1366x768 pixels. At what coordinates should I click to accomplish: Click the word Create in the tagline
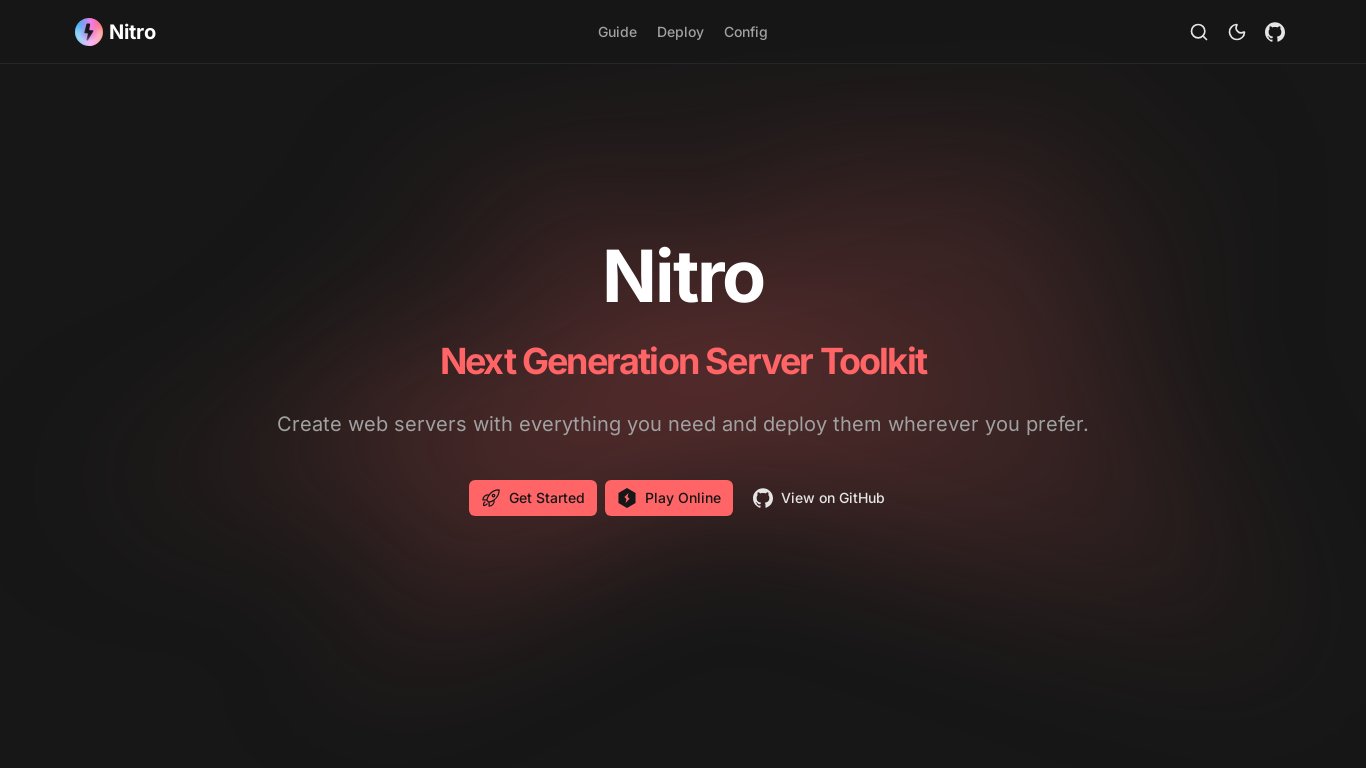point(309,424)
